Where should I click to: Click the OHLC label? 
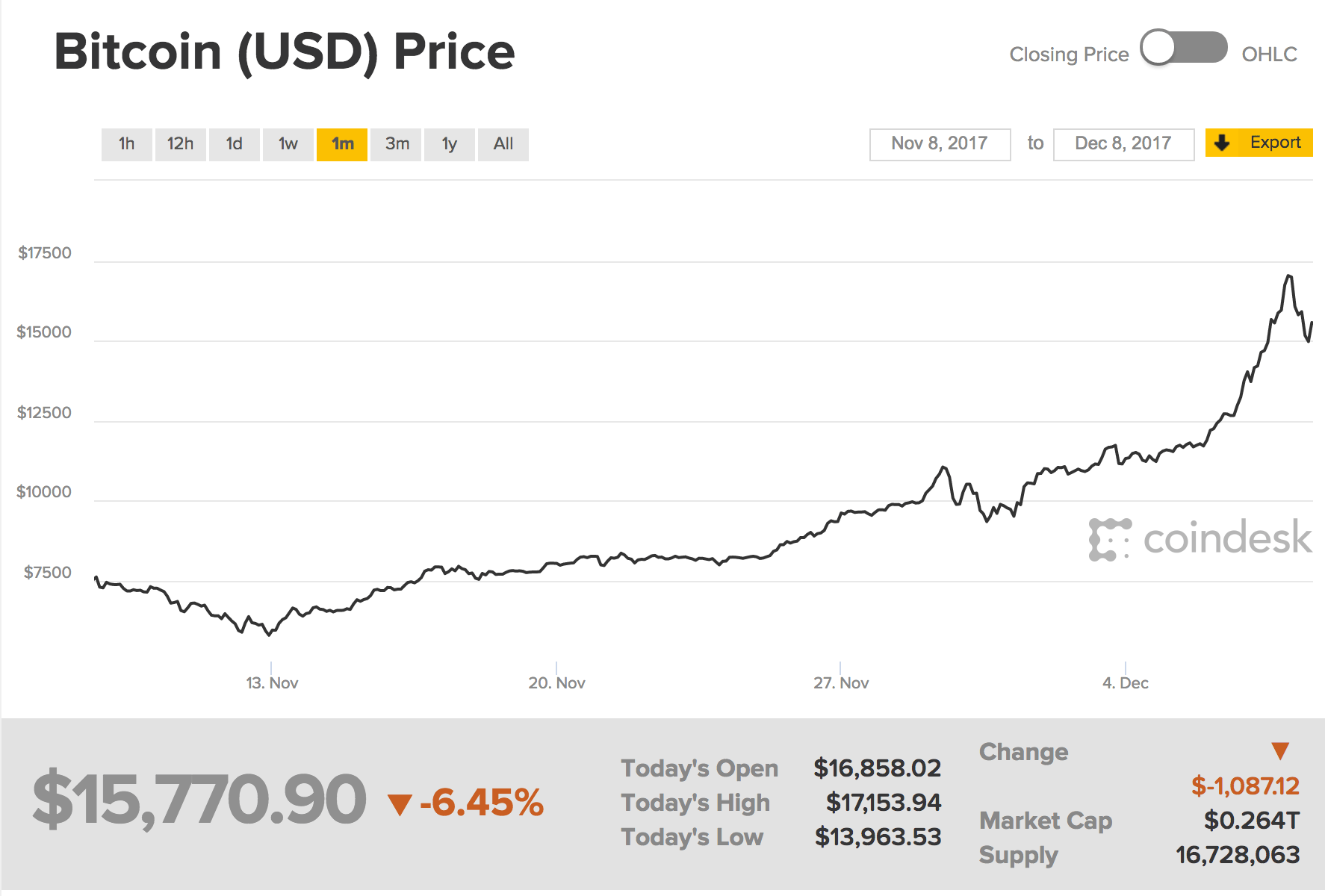1269,55
